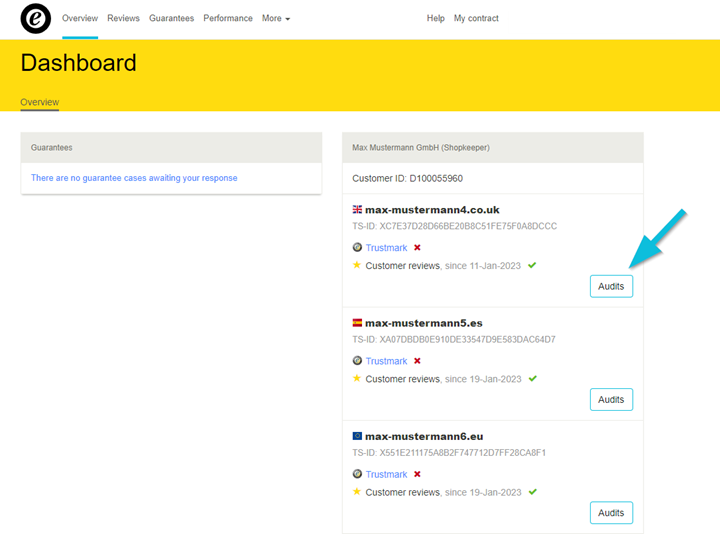
Task: Click green checkmark for max-mustermann5.es reviews
Action: click(x=533, y=378)
